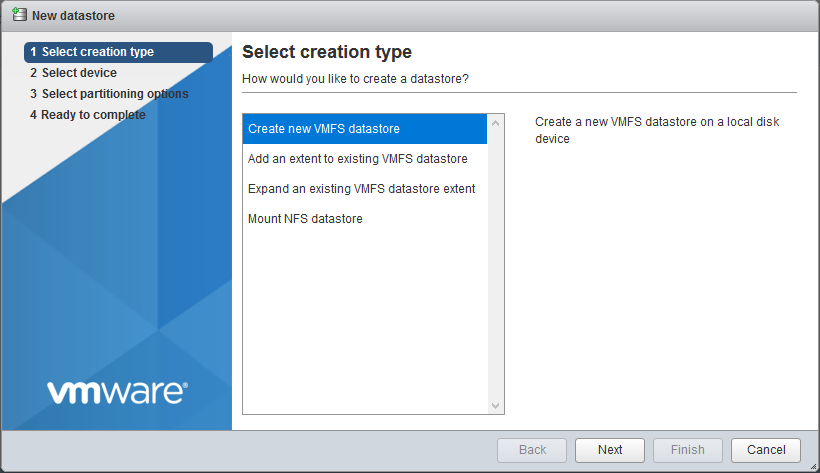Click the VMFS datastore description text

pyautogui.click(x=656, y=130)
